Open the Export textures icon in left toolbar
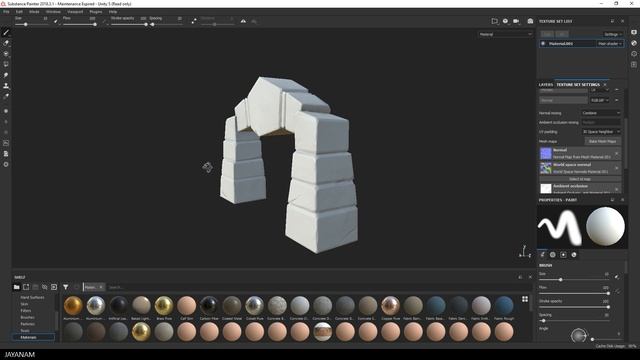The width and height of the screenshot is (640, 360). tap(6, 143)
